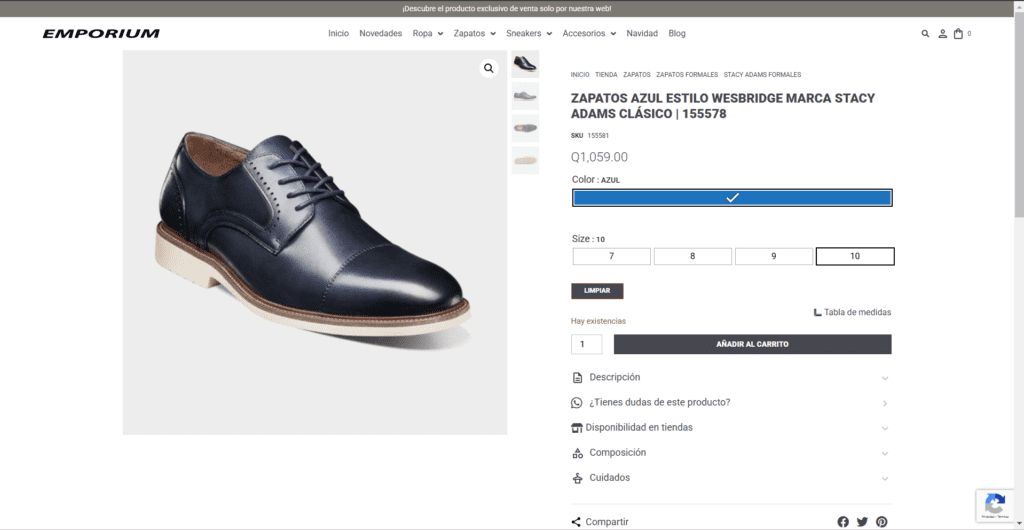Open the ¿Tienes dudas de este producto? arrow

pyautogui.click(x=885, y=403)
